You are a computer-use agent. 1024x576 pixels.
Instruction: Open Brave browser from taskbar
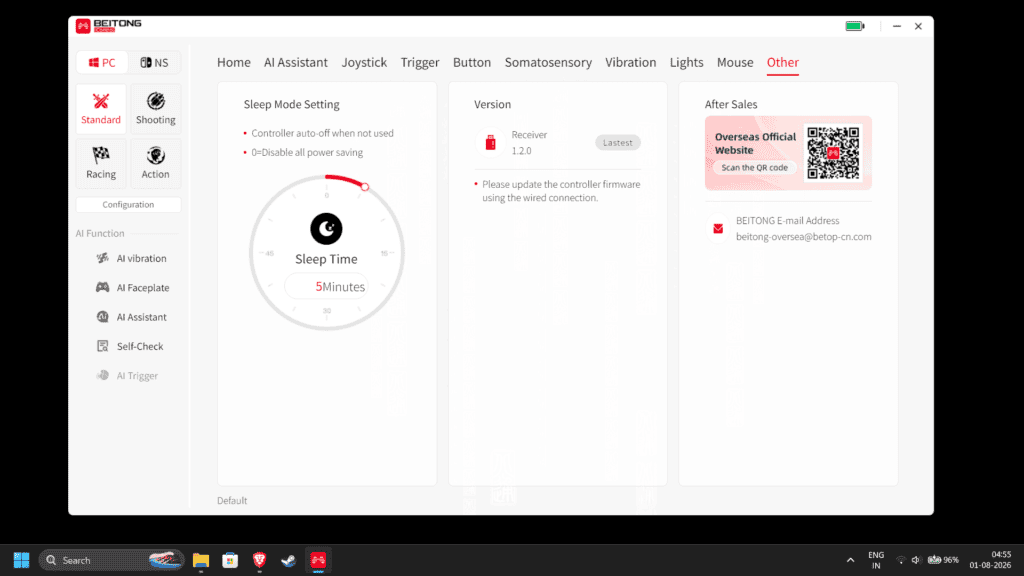(x=259, y=560)
